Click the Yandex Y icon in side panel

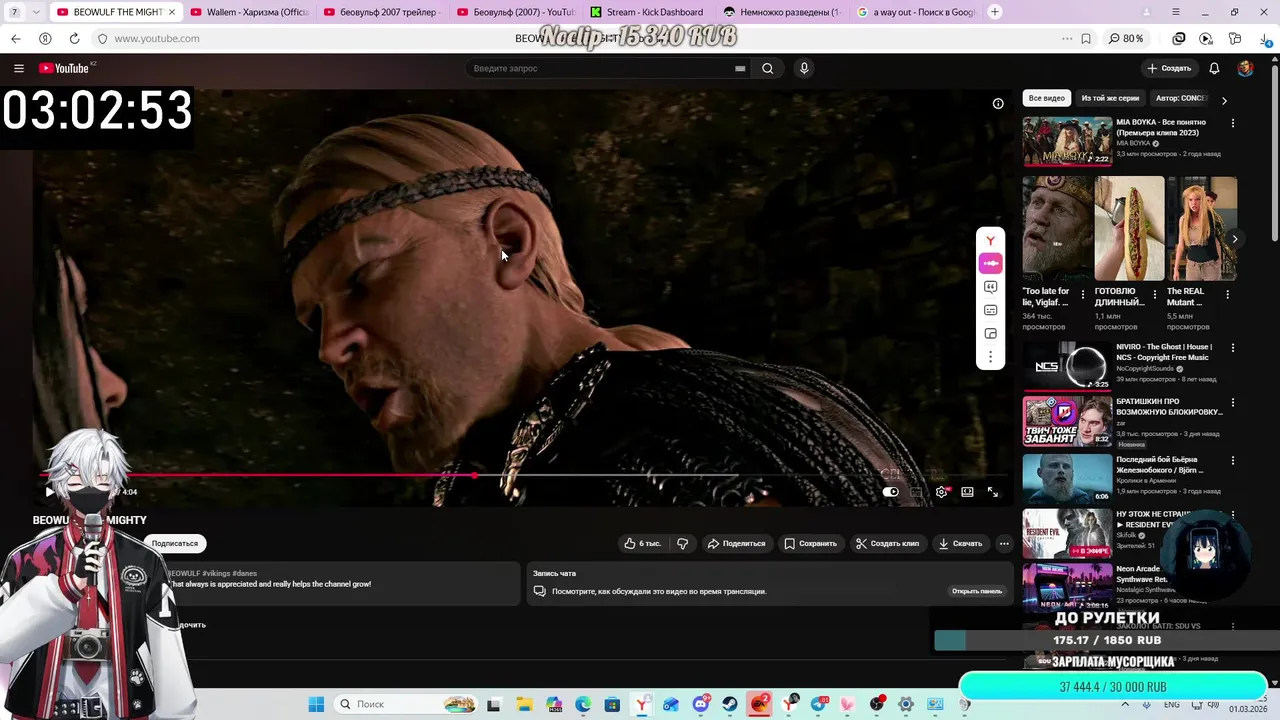point(990,240)
